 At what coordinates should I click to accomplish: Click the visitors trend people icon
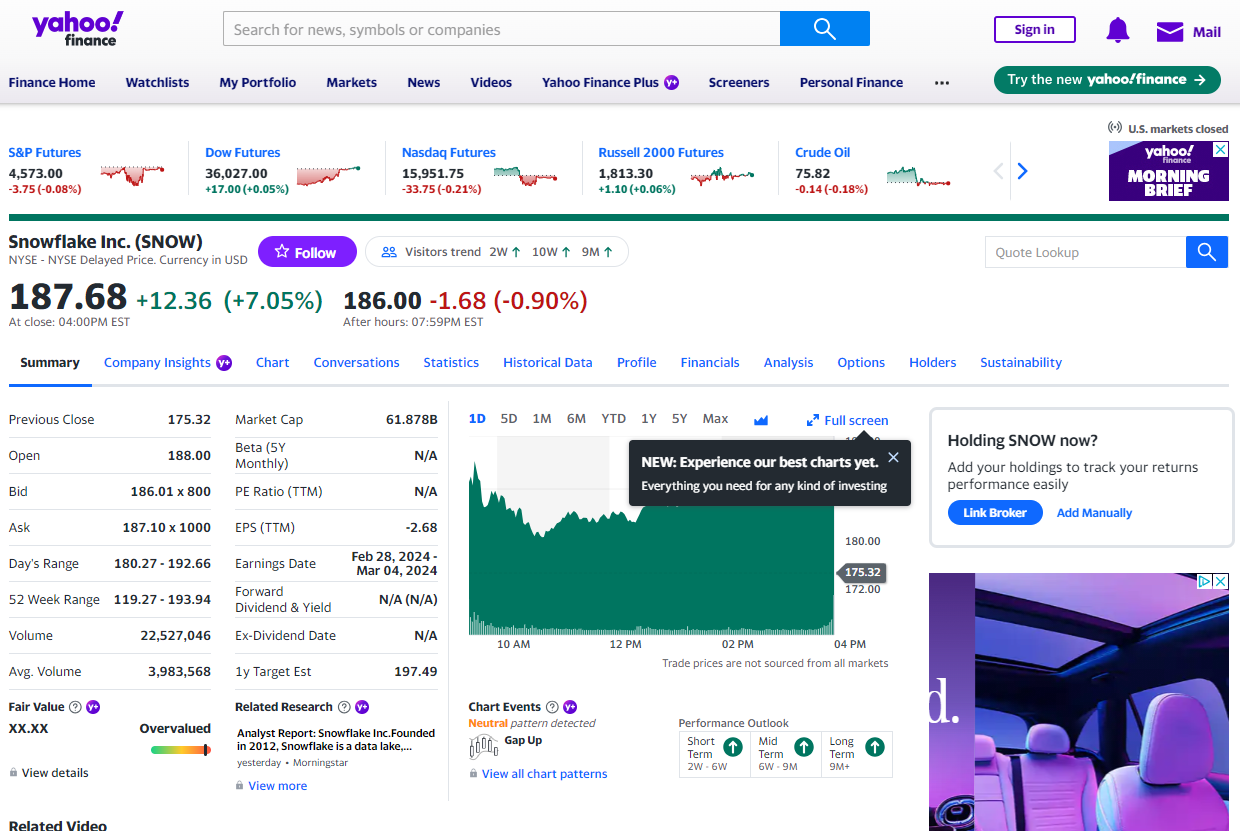click(390, 252)
